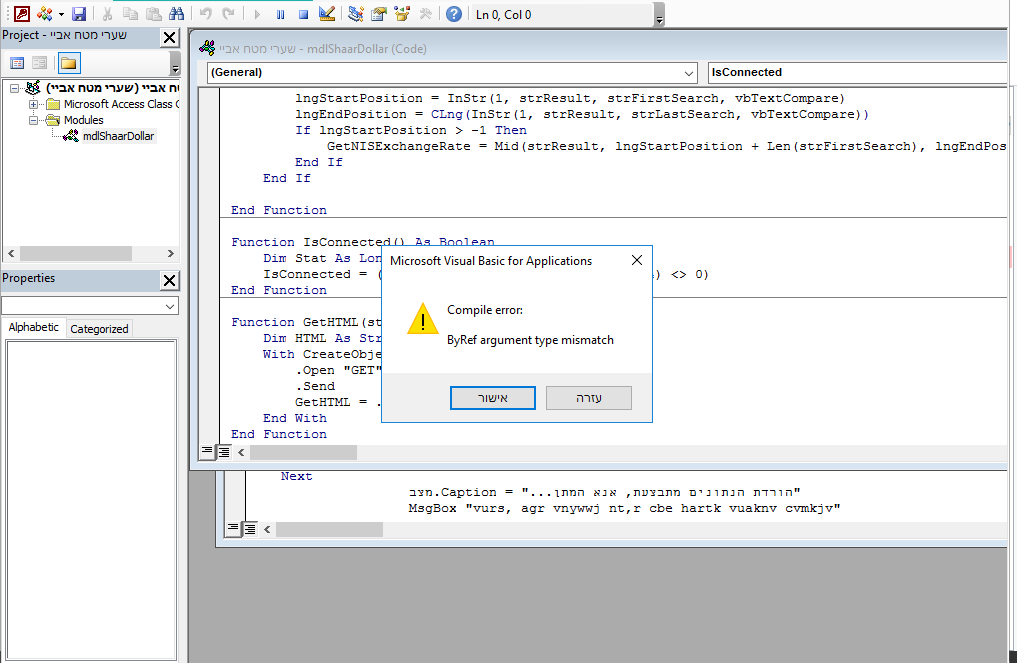This screenshot has height=663, width=1017.
Task: Open the Insert Module dropdown arrow
Action: [x=61, y=14]
